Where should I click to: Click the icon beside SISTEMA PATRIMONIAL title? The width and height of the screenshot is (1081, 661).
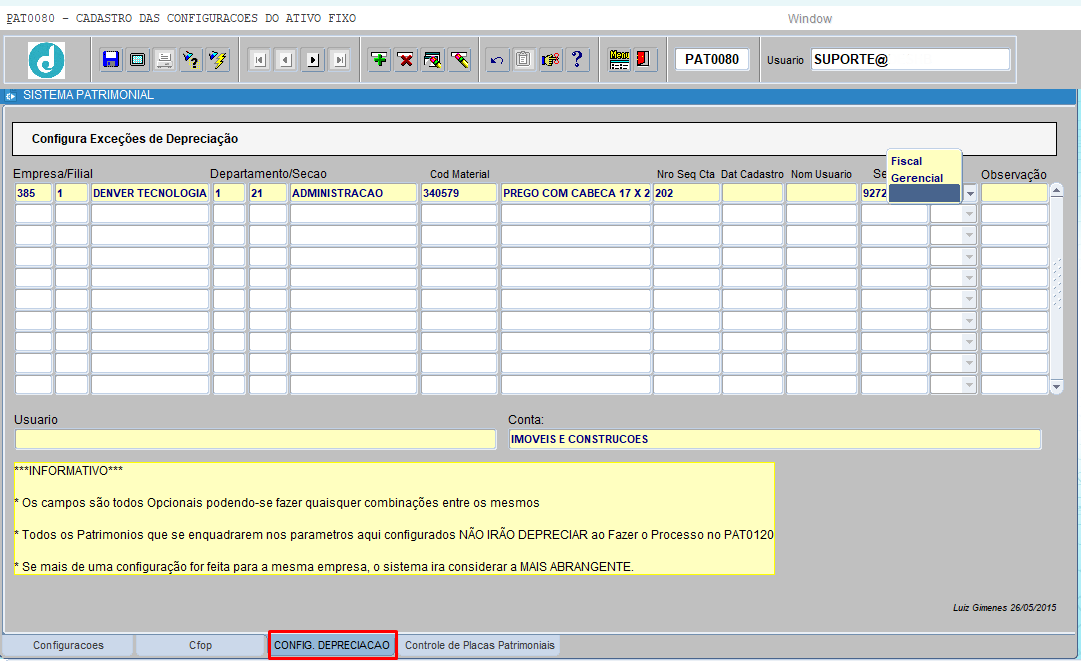[x=10, y=96]
